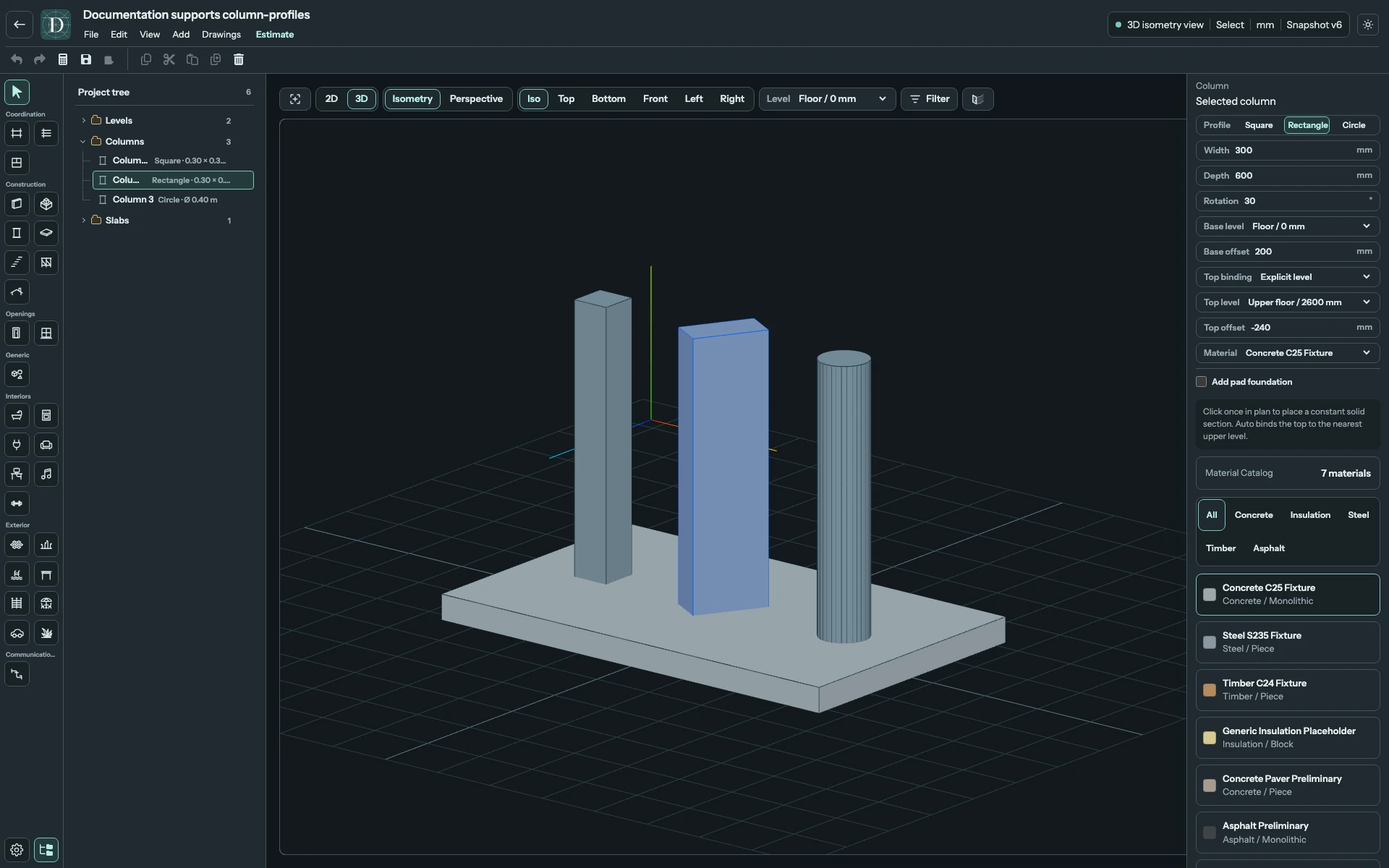Open the Drawings menu
1389x868 pixels.
(221, 35)
